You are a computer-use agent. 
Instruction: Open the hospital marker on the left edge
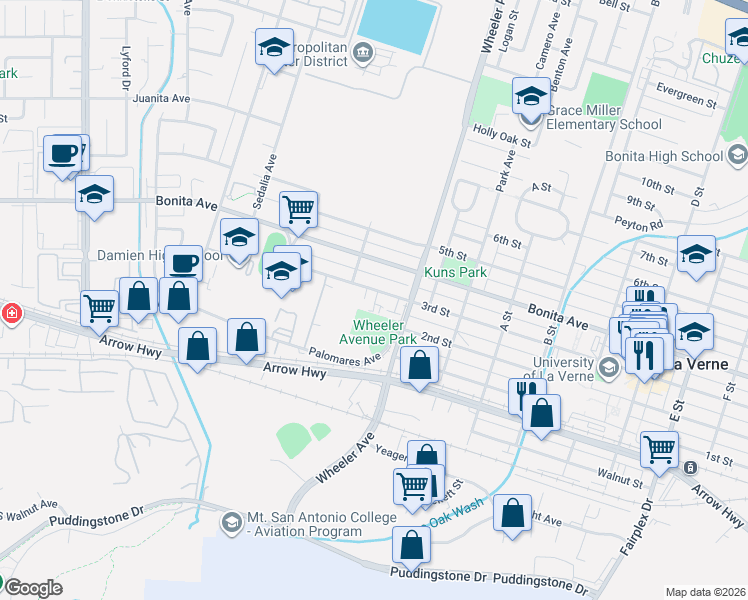point(11,313)
